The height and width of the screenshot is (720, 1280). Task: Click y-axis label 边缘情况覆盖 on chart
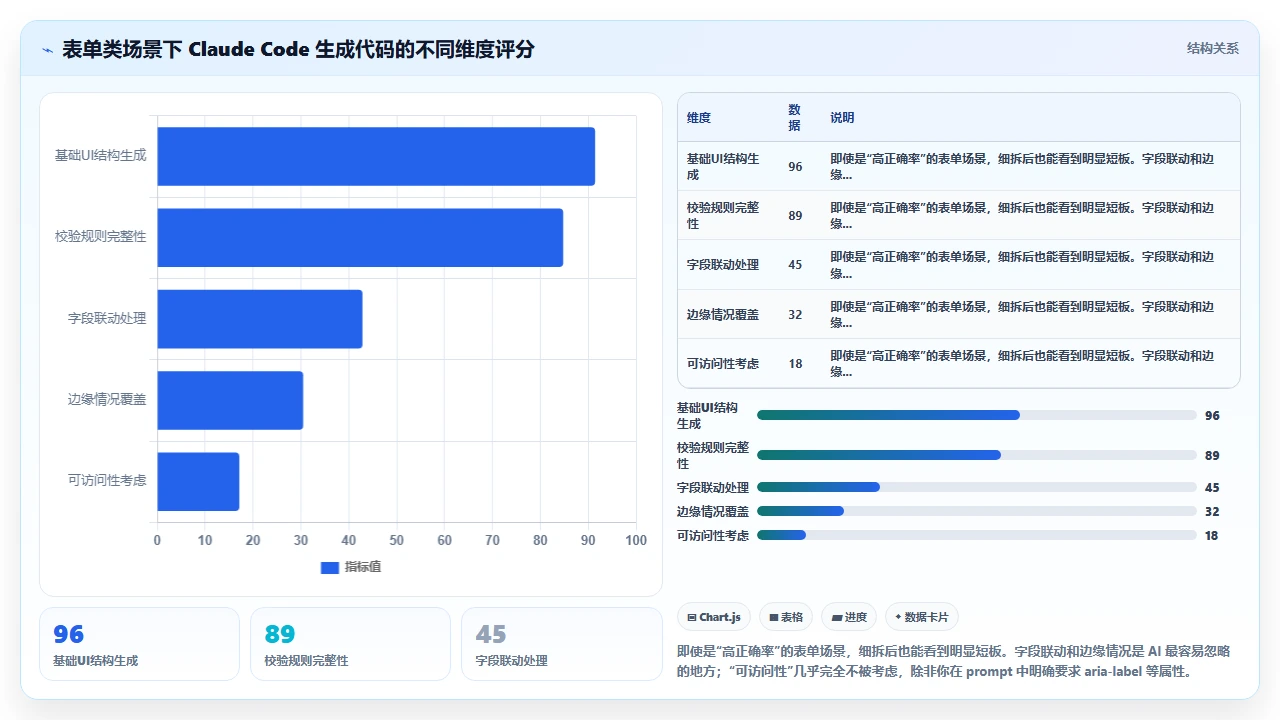(107, 399)
